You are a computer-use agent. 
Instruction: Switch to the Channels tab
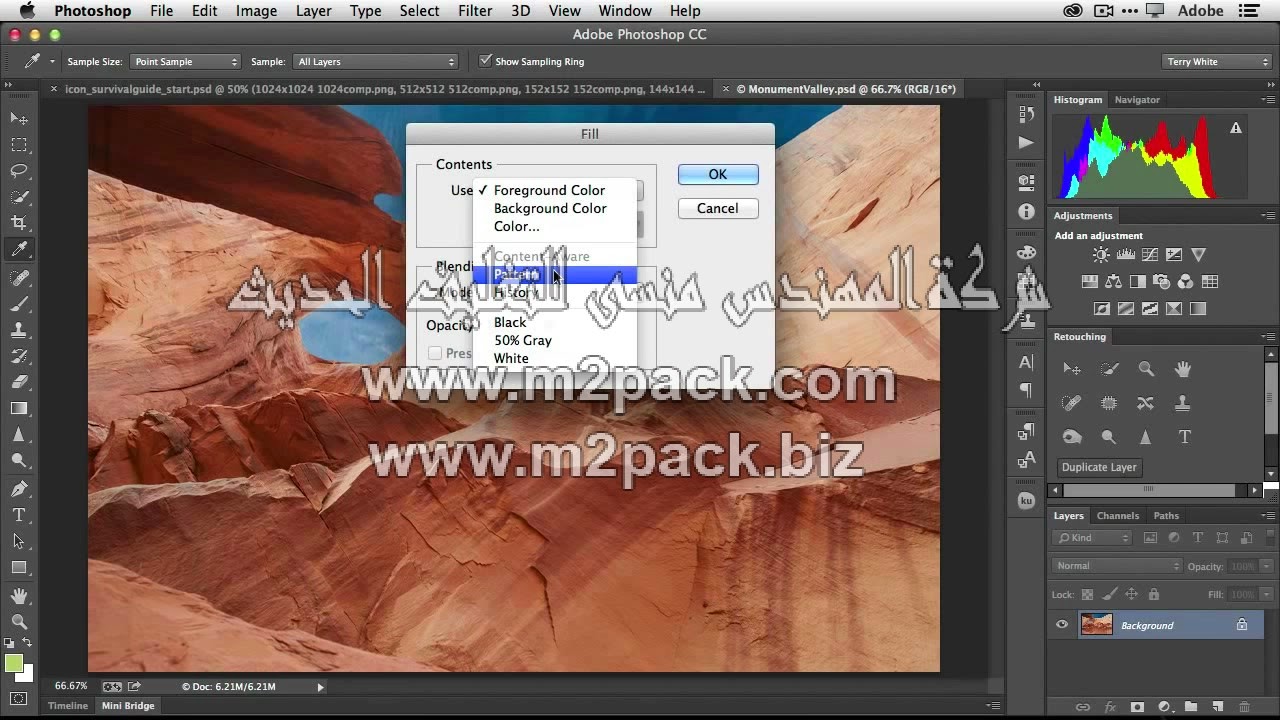tap(1117, 516)
